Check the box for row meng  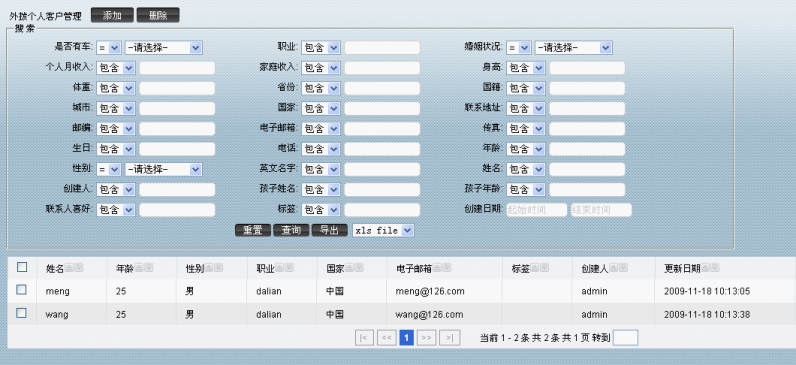pos(21,289)
